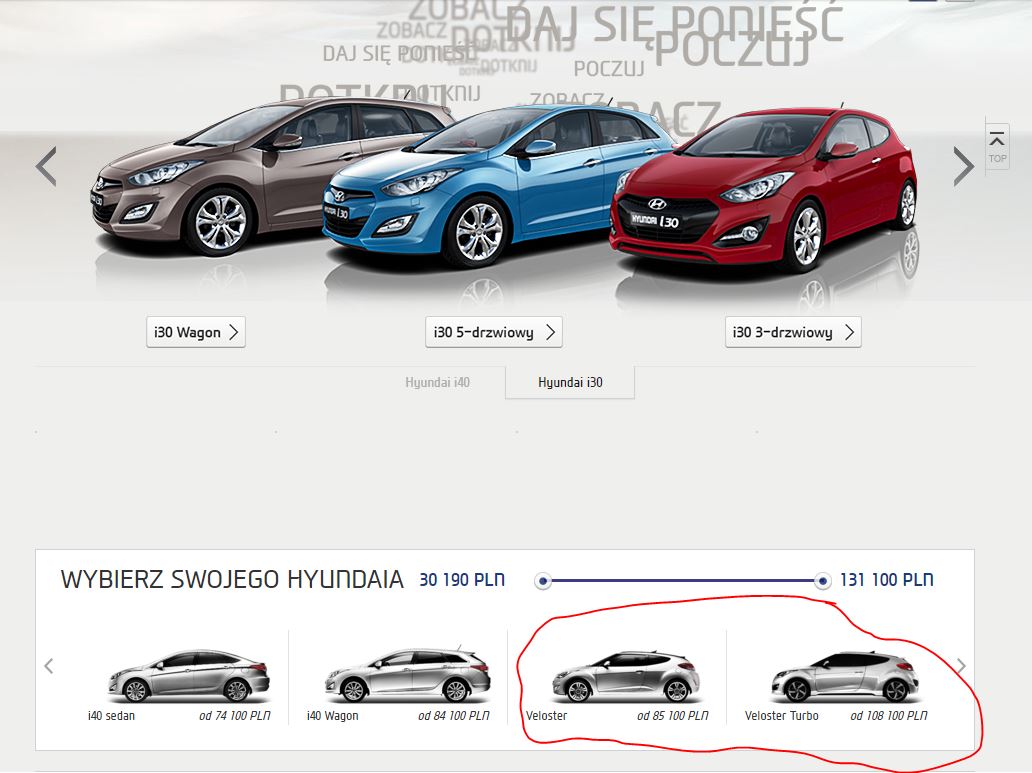
Task: Switch to the Hyundai i40 tab
Action: [437, 382]
